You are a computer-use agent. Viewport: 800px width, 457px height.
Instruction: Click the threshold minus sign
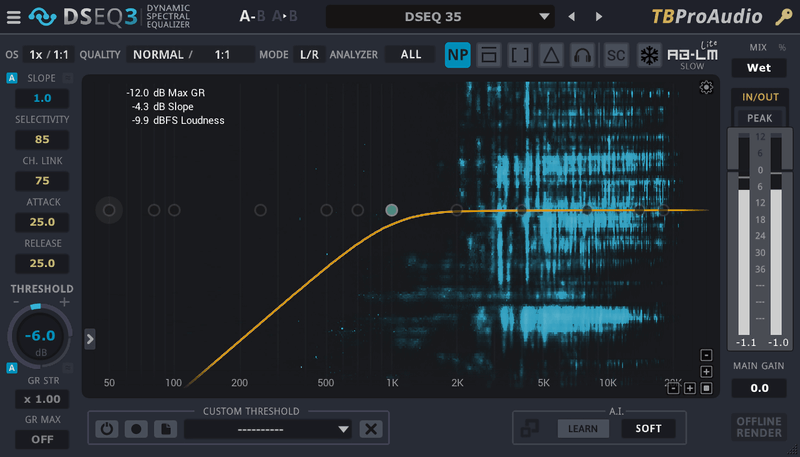coord(16,302)
